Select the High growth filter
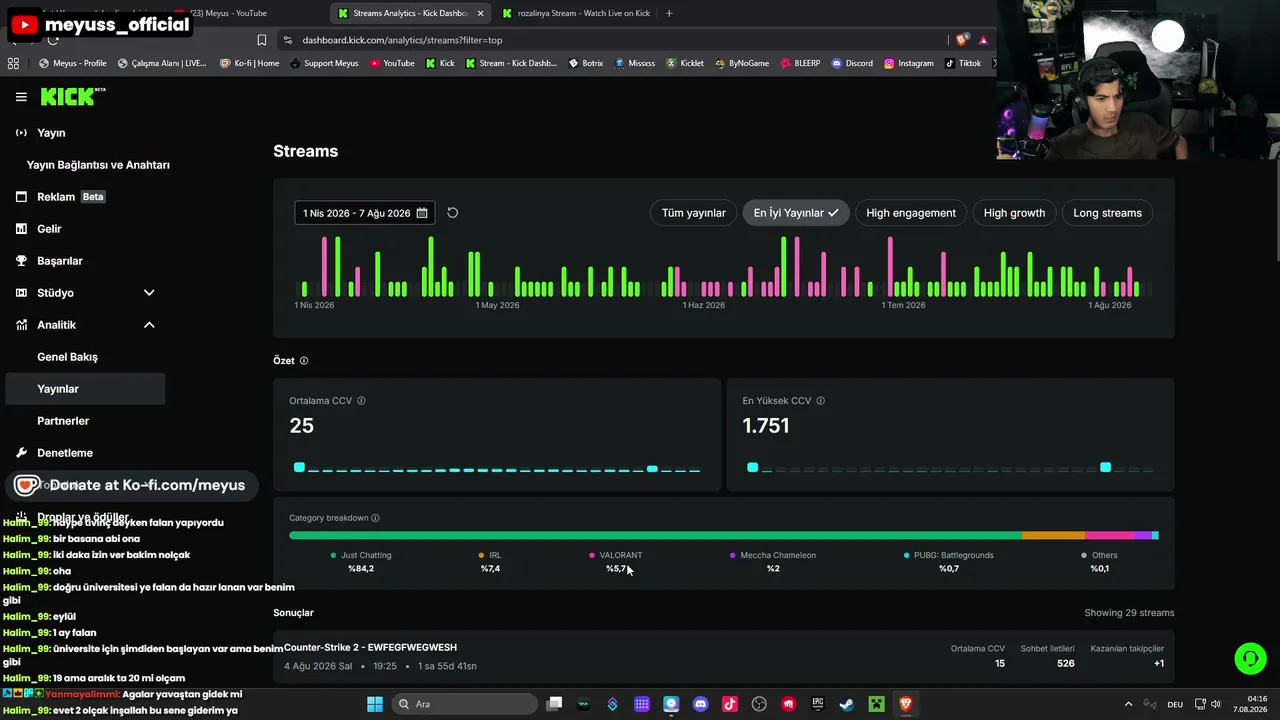 pos(1014,213)
